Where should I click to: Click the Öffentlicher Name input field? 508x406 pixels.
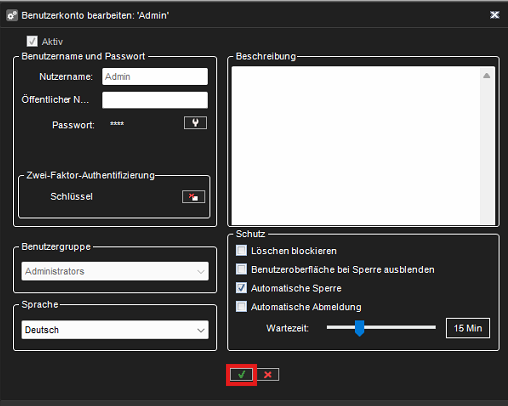tap(155, 100)
